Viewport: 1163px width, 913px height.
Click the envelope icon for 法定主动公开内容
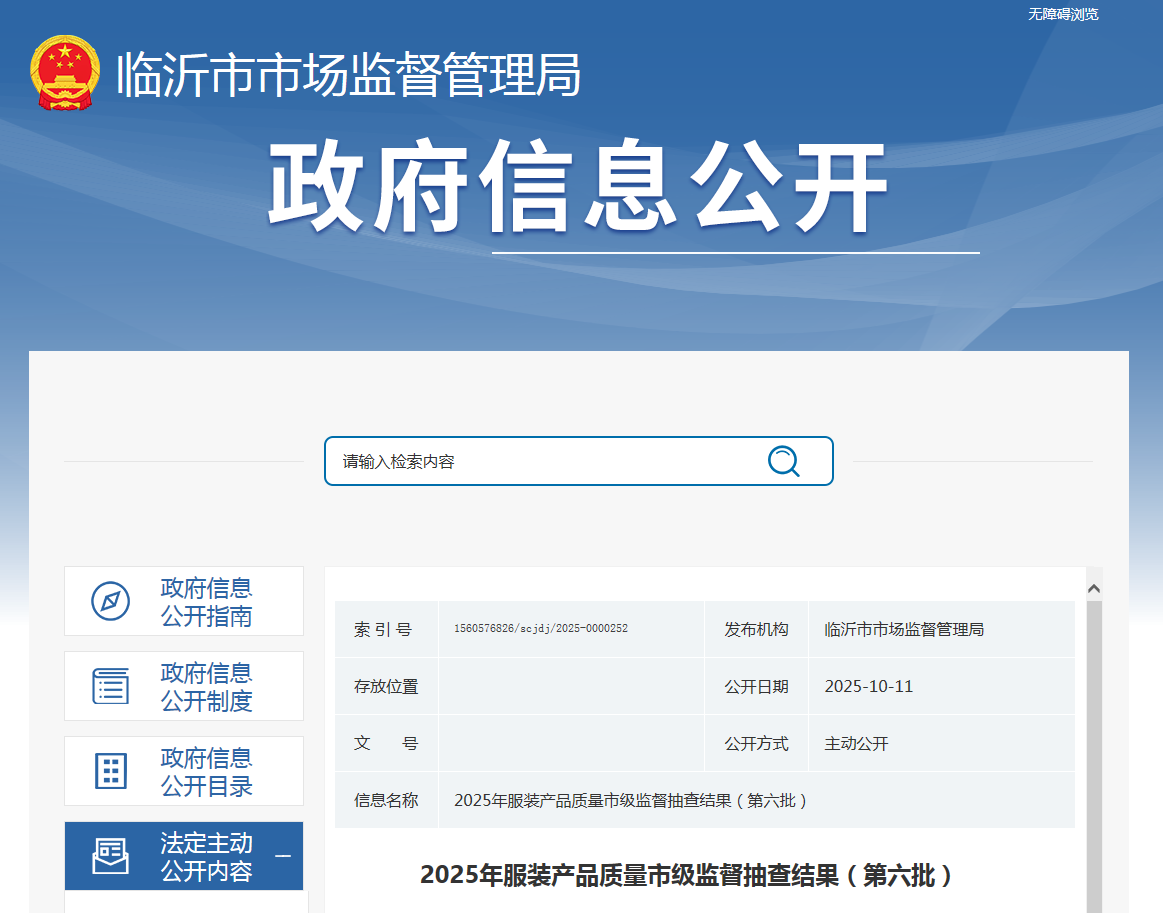(110, 856)
